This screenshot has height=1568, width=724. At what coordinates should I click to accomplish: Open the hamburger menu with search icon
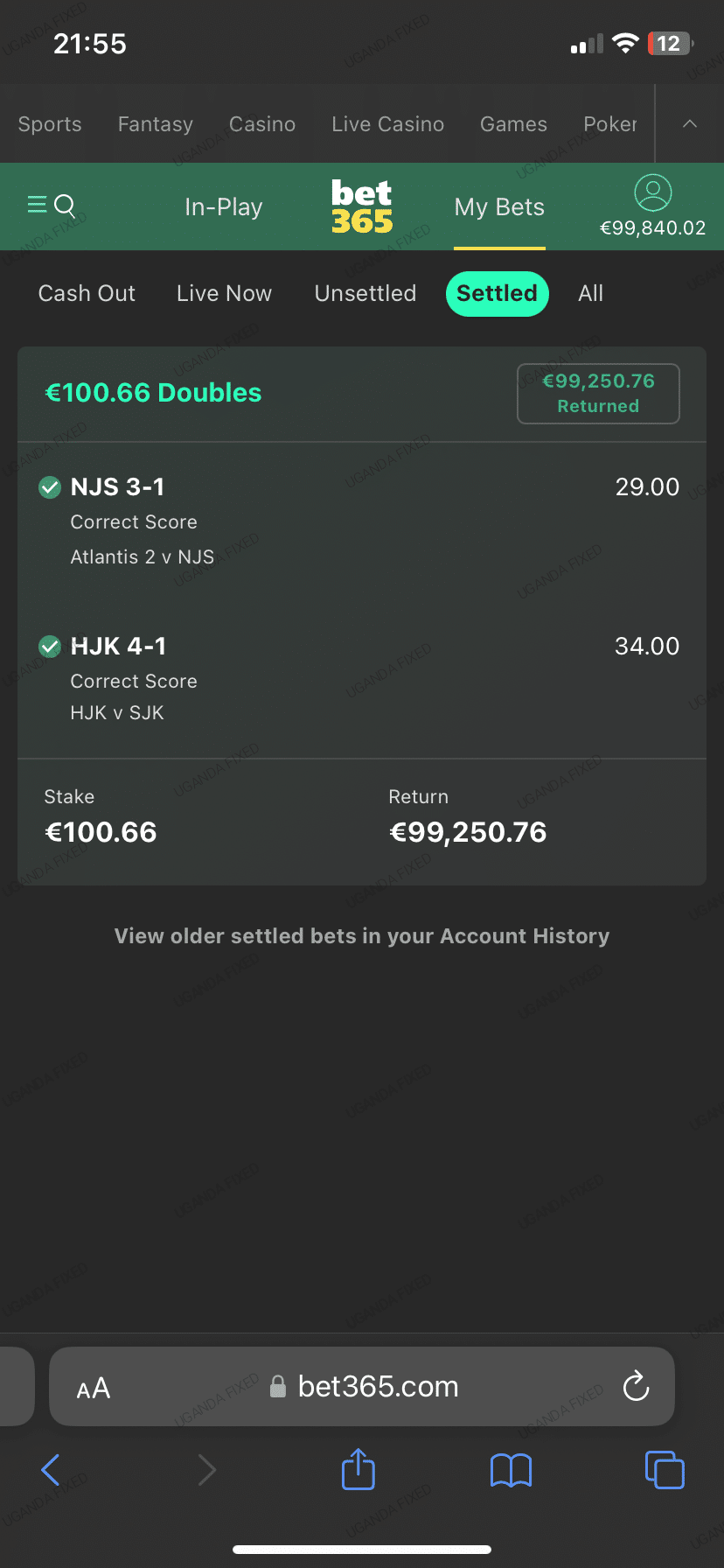pos(51,206)
